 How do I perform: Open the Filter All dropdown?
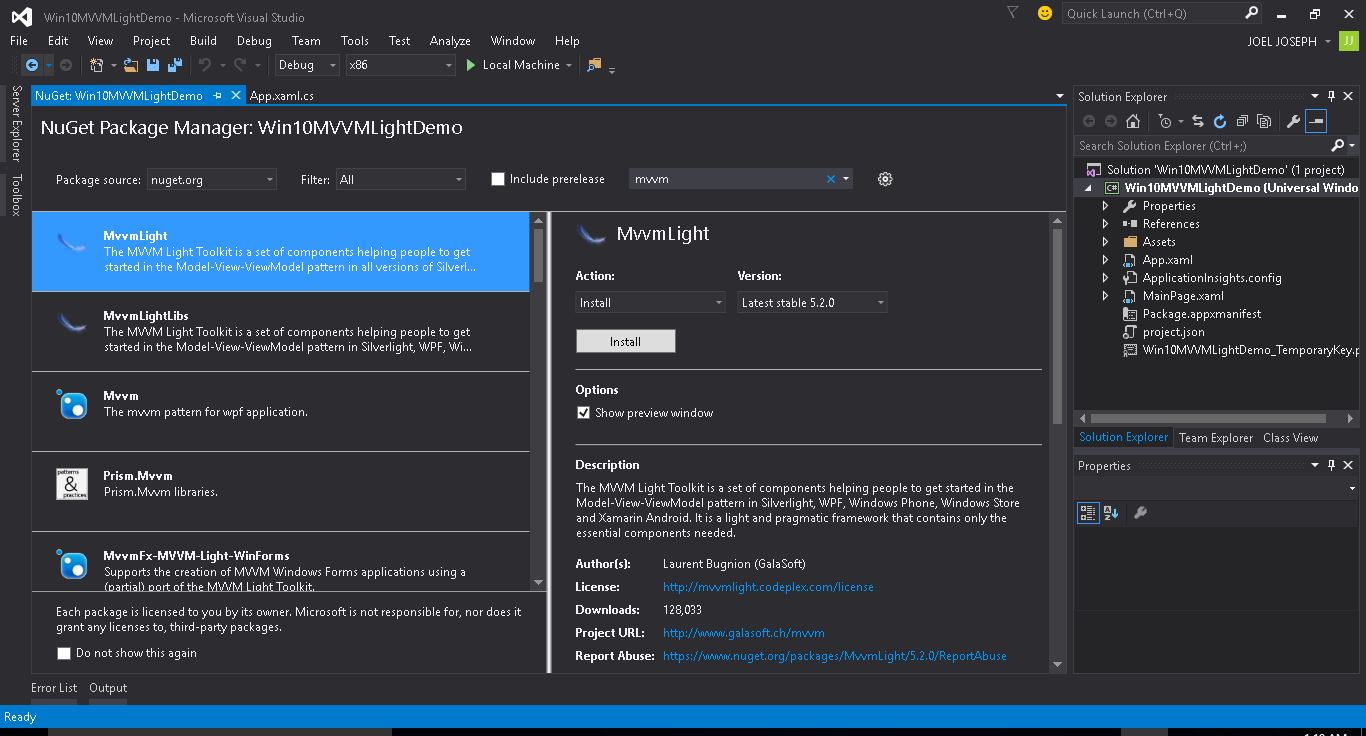pos(401,180)
